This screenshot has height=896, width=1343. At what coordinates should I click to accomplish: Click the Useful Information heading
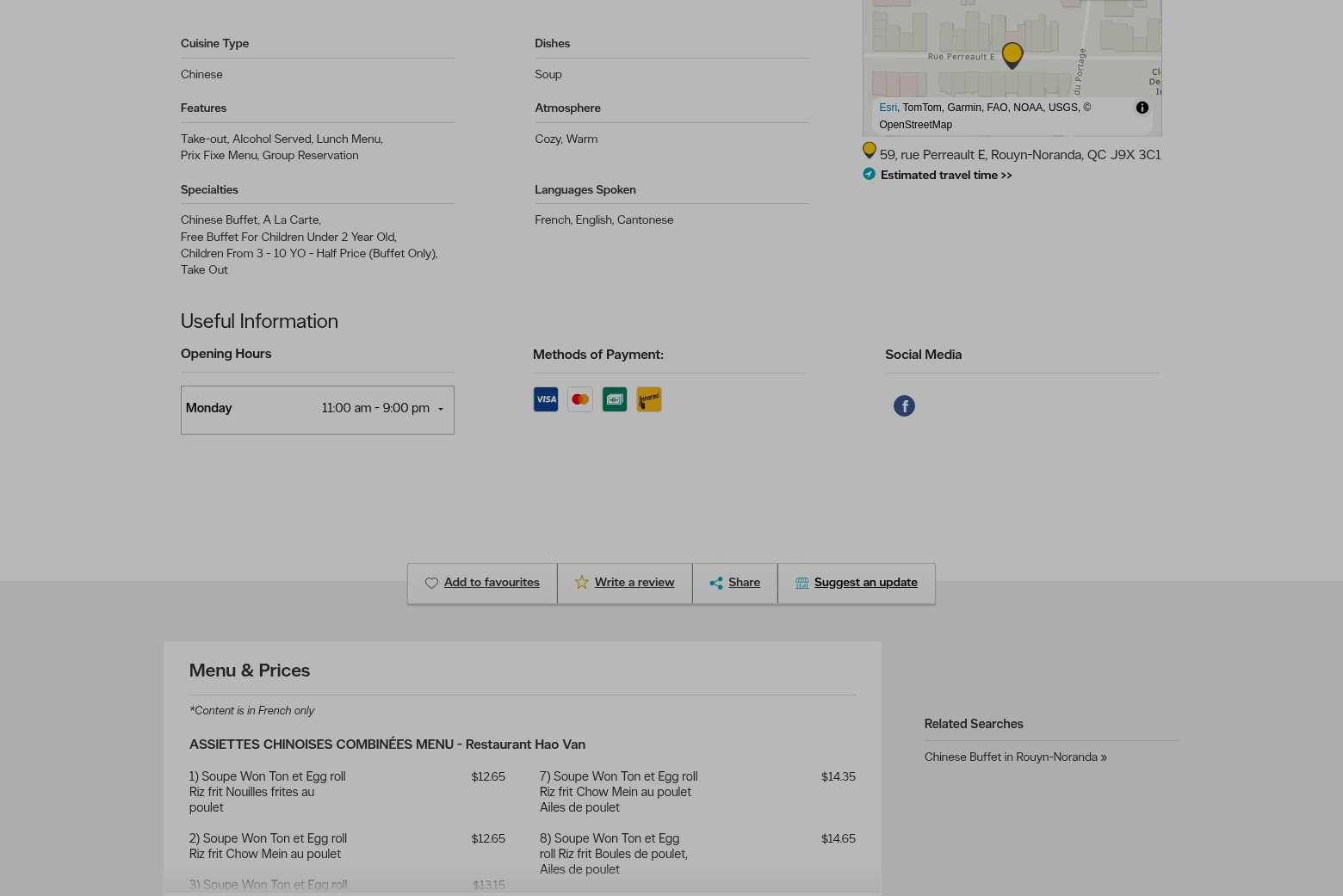[259, 321]
